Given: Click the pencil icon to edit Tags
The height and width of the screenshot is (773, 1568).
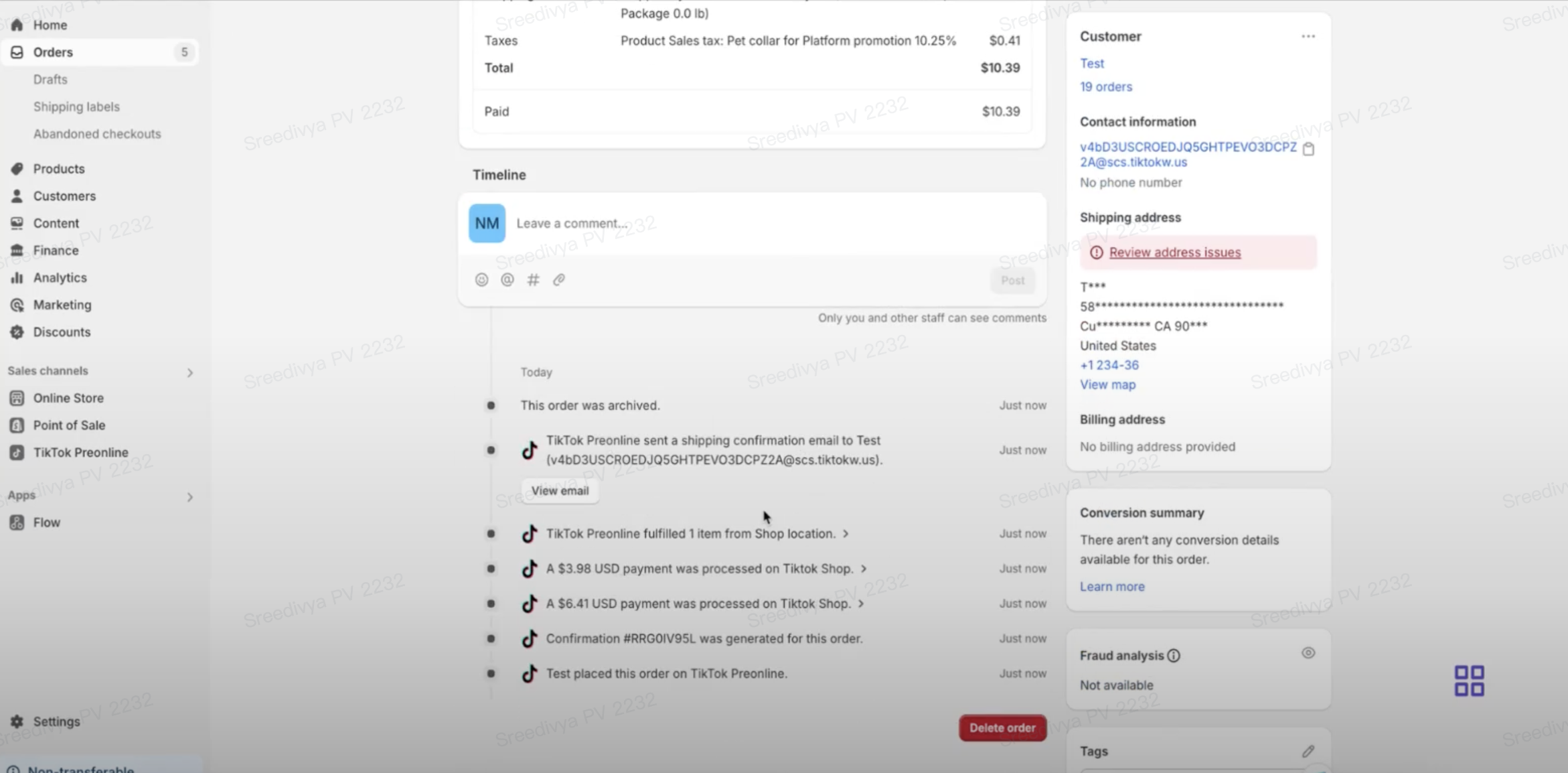Looking at the screenshot, I should pyautogui.click(x=1308, y=752).
